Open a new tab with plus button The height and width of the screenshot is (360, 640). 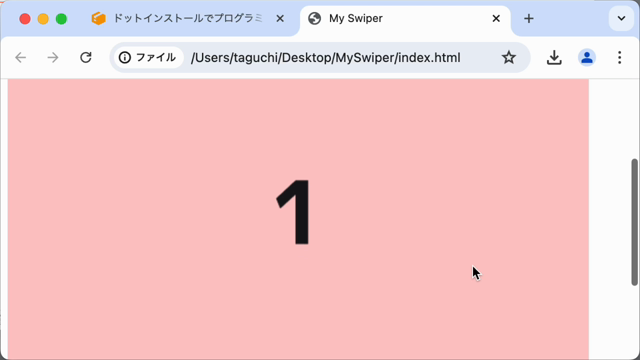pos(529,18)
